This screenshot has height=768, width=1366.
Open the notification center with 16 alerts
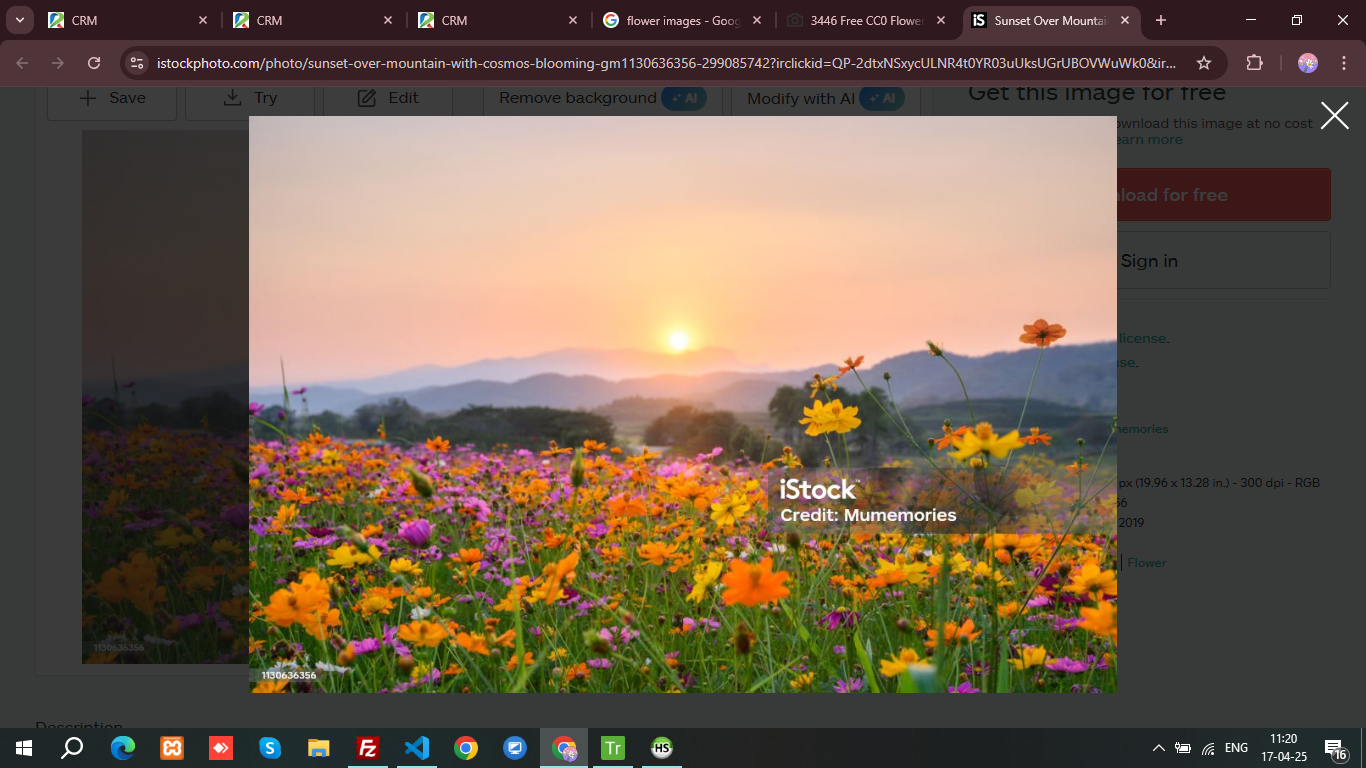coord(1335,748)
